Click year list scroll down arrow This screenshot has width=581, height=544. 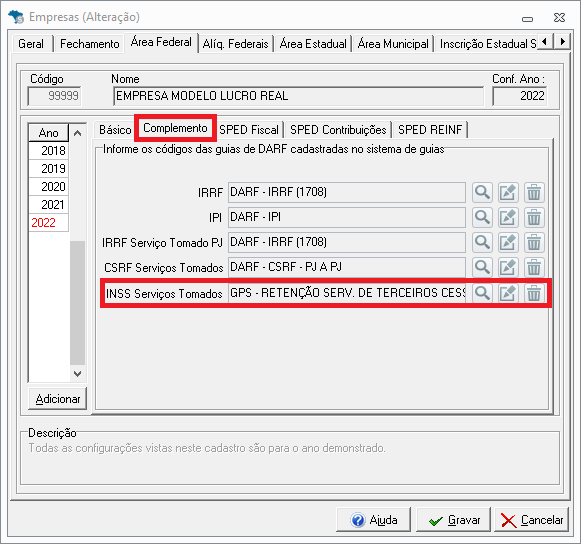click(77, 374)
